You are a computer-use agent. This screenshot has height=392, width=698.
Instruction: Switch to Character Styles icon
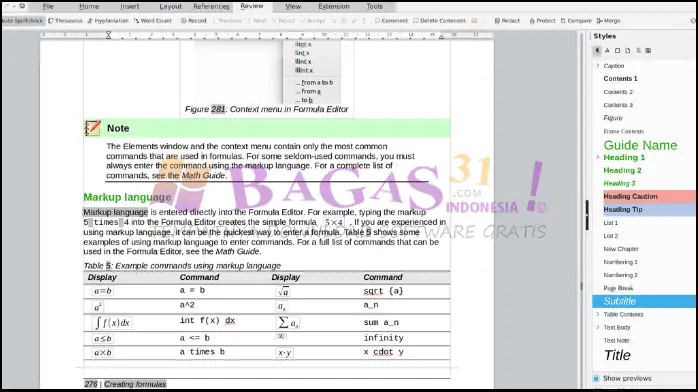pos(607,51)
